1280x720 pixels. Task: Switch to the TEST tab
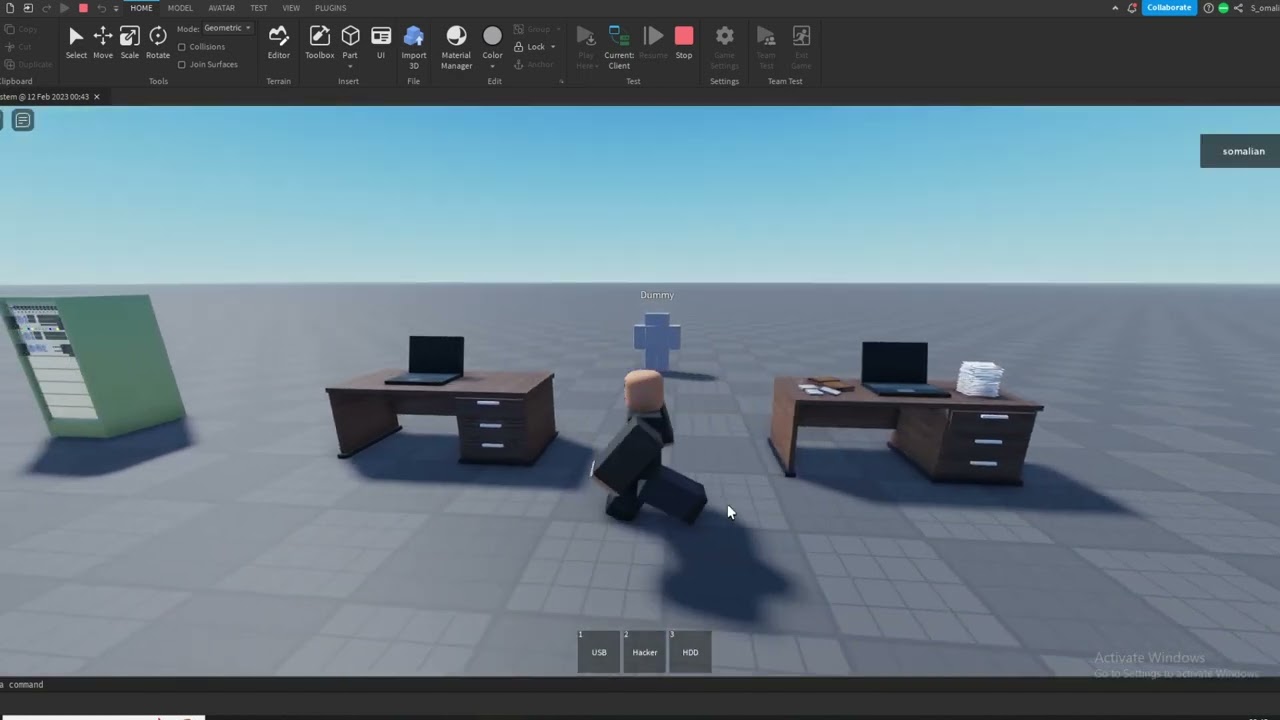258,8
